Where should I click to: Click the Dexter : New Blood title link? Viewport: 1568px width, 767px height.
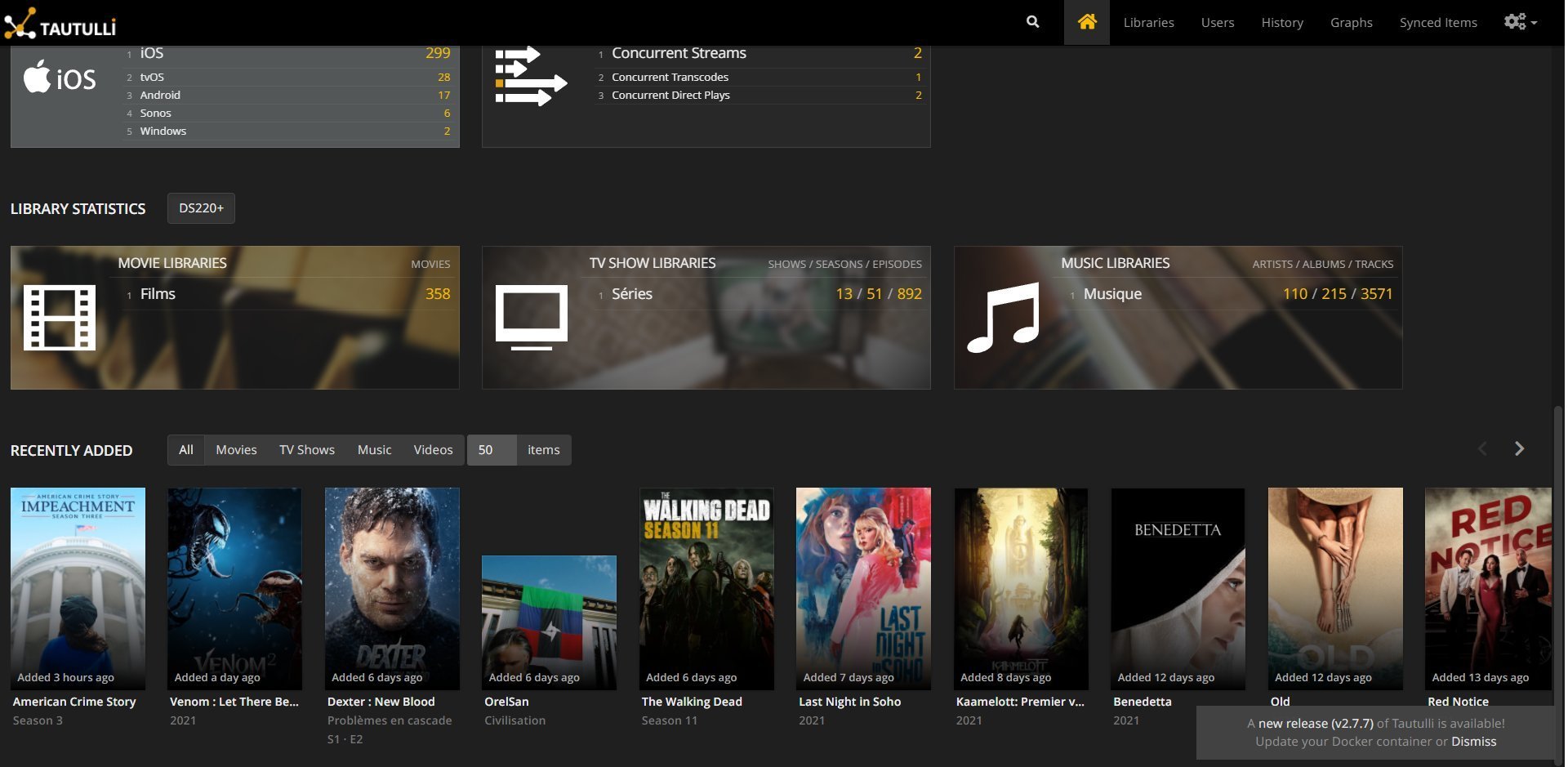pyautogui.click(x=381, y=702)
